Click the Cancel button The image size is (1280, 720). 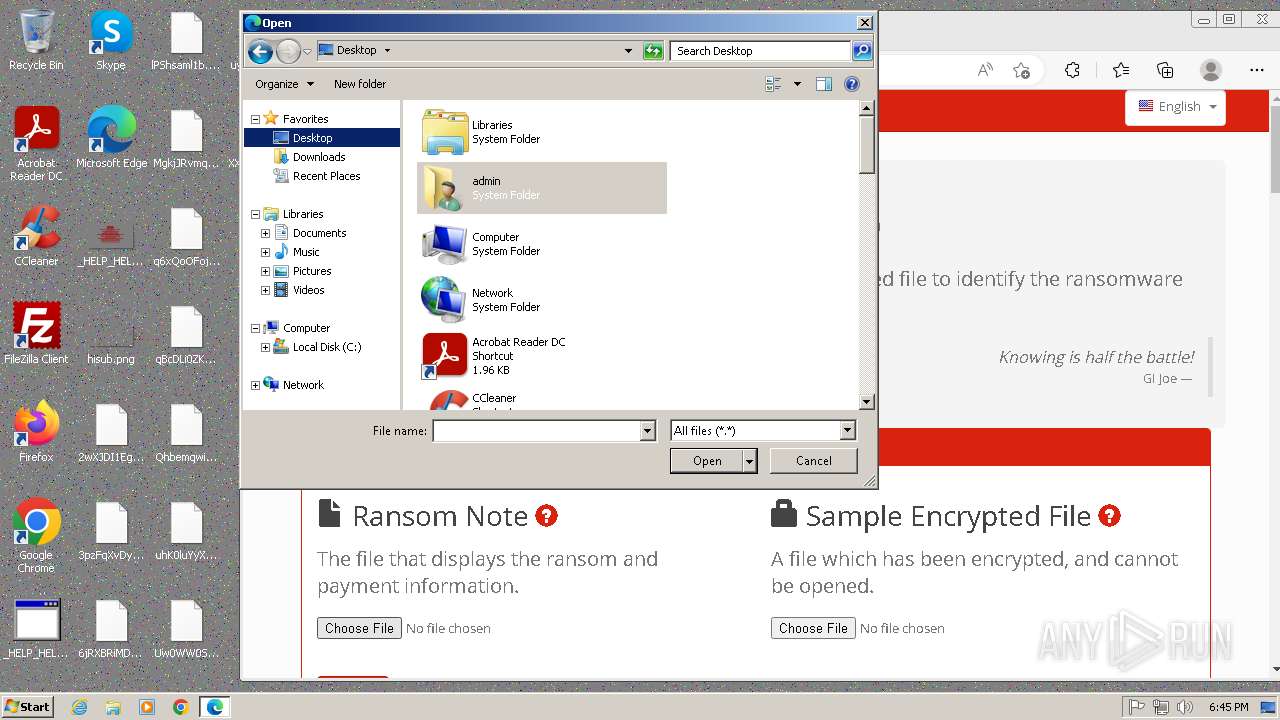(814, 461)
